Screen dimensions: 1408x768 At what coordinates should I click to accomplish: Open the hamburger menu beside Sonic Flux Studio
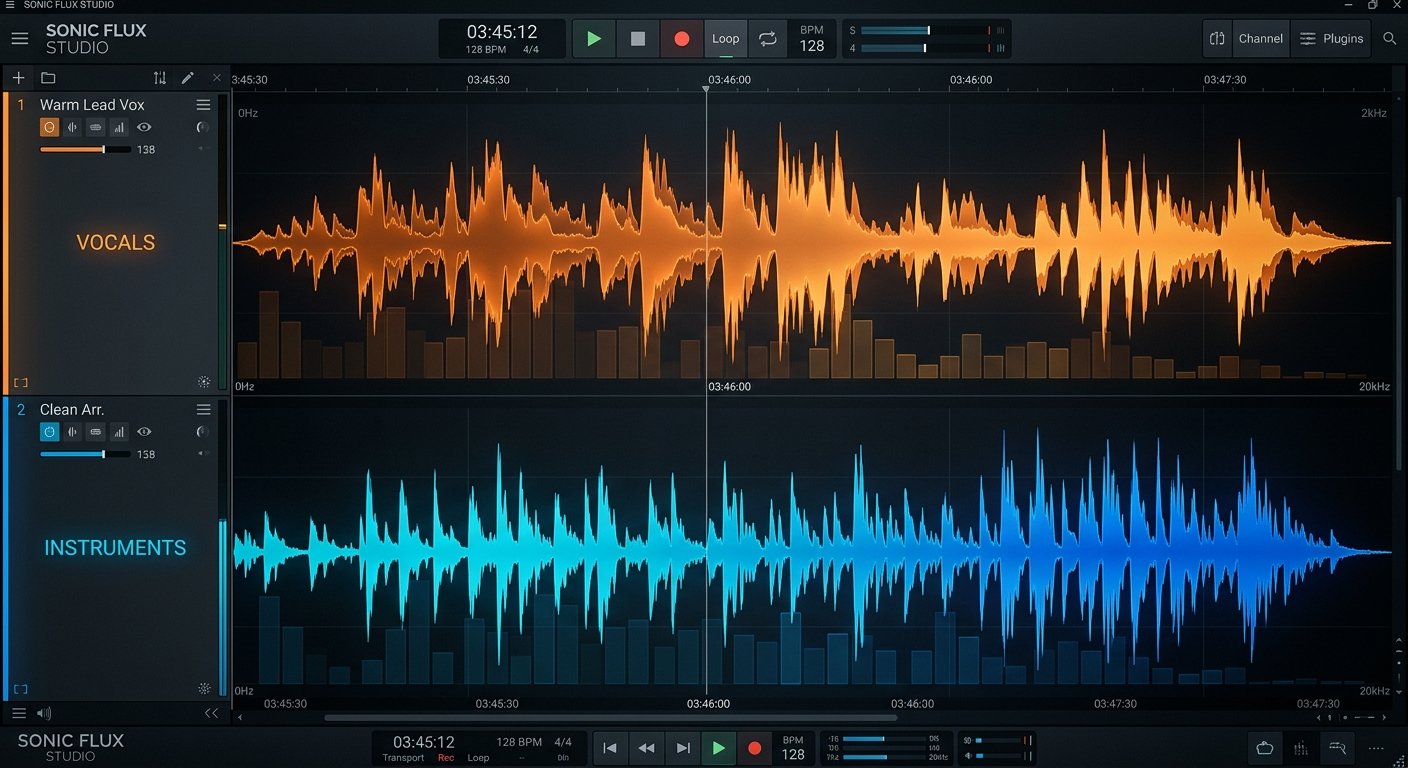point(19,39)
